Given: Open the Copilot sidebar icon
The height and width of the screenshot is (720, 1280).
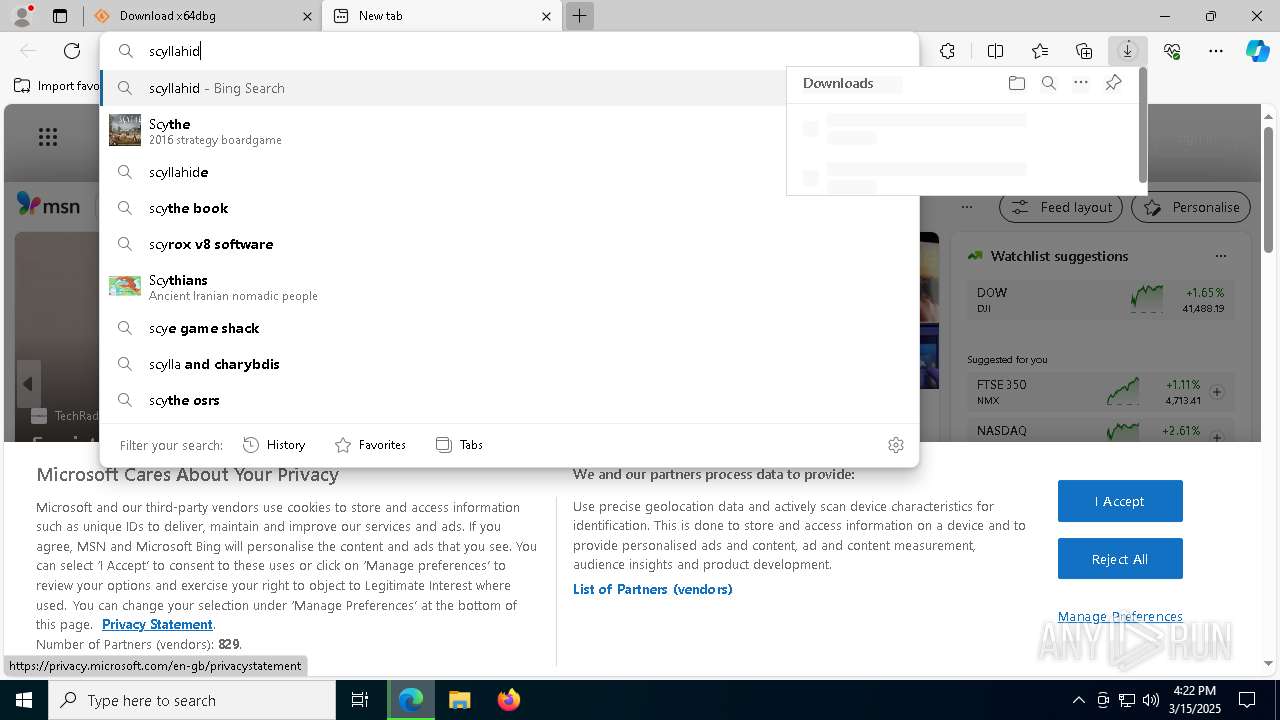Looking at the screenshot, I should 1257,51.
